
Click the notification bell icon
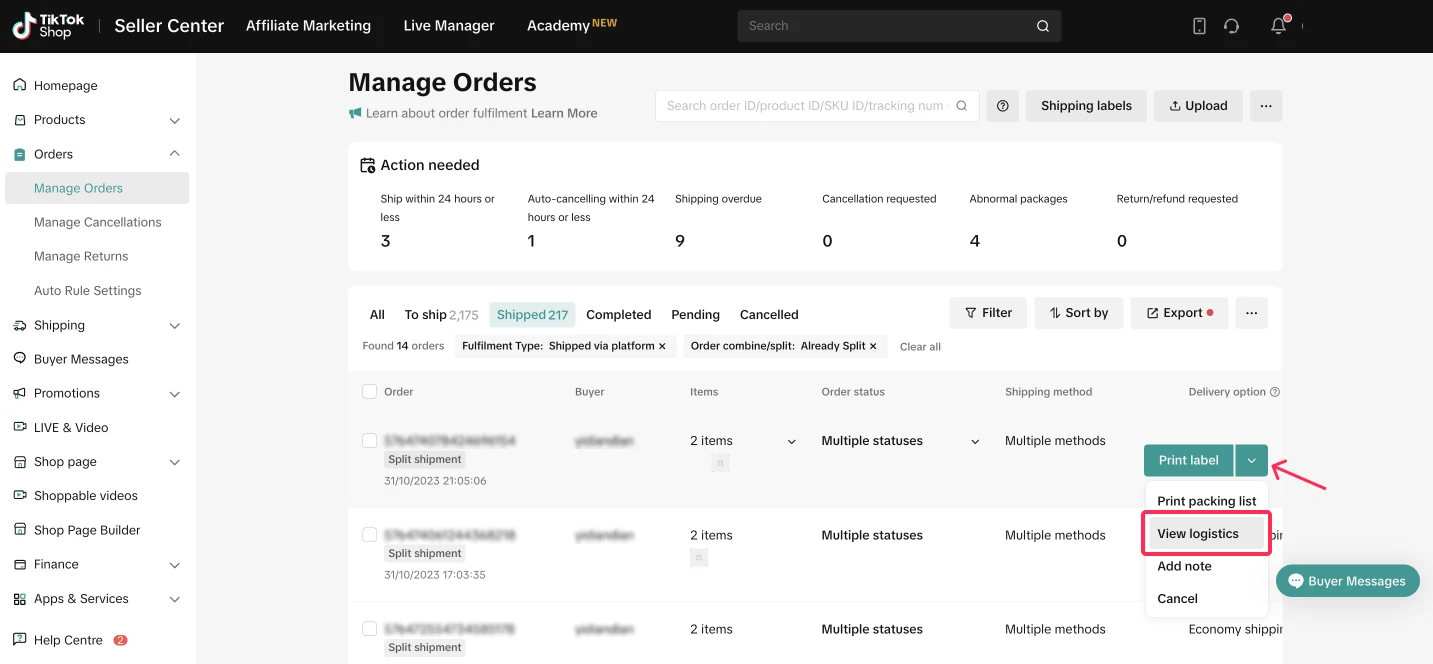[x=1278, y=26]
